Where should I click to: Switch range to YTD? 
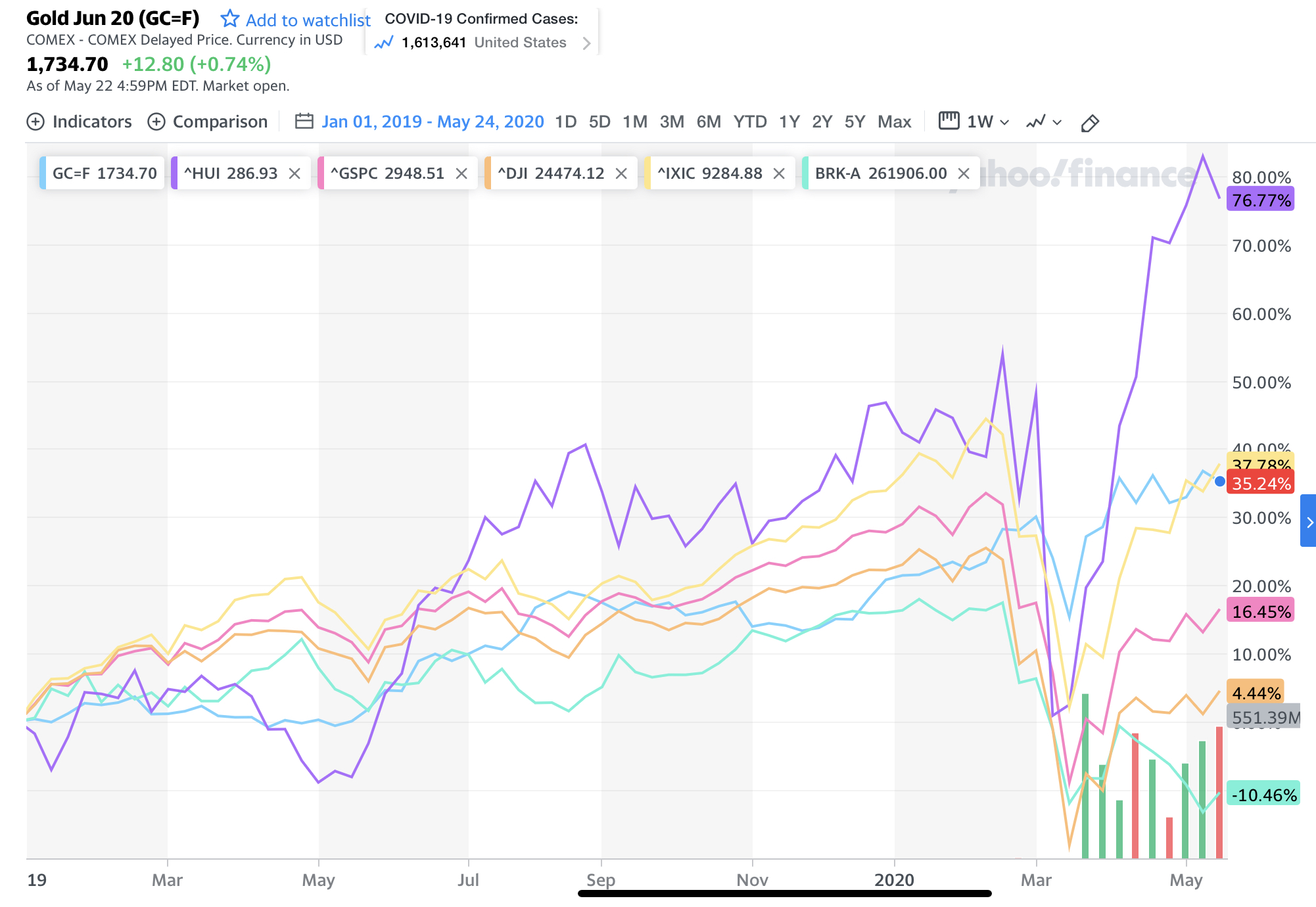[750, 122]
